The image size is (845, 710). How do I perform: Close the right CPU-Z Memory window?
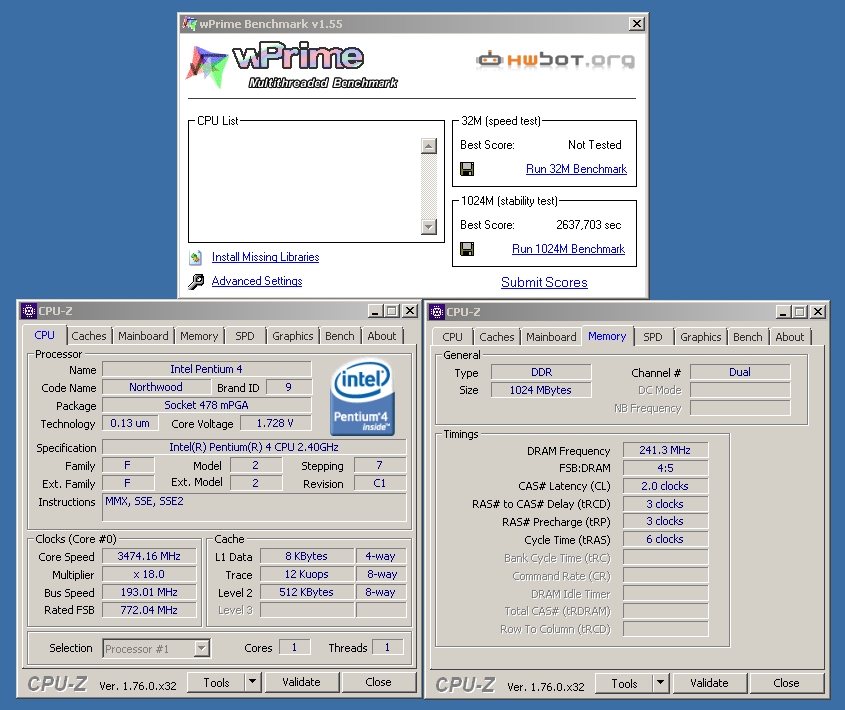[x=818, y=312]
